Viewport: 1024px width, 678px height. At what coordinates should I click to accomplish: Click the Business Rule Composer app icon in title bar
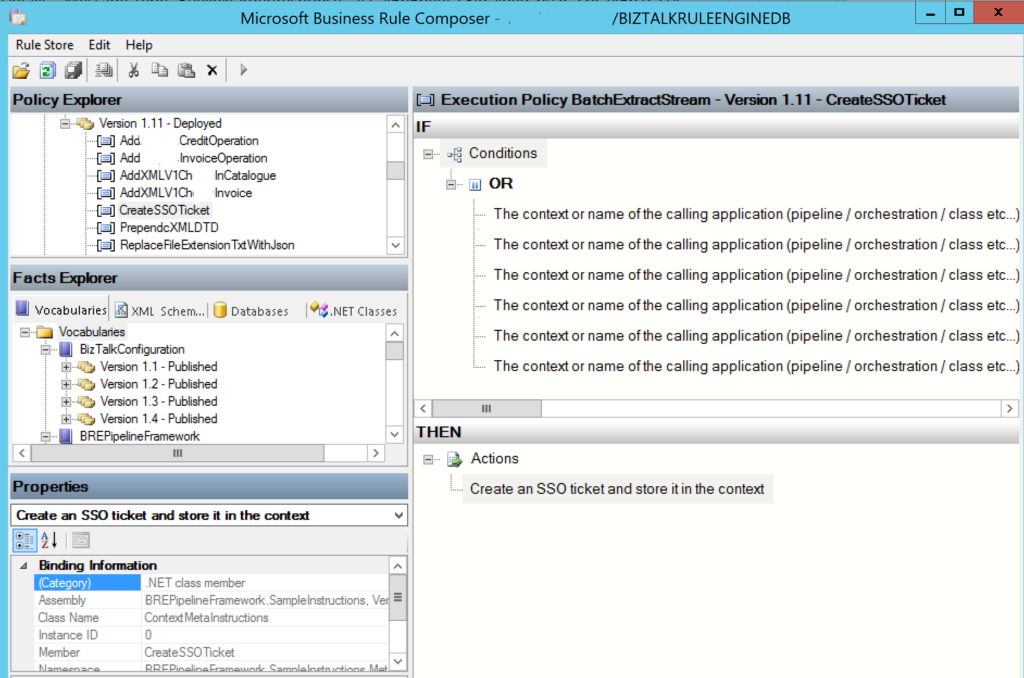point(18,17)
